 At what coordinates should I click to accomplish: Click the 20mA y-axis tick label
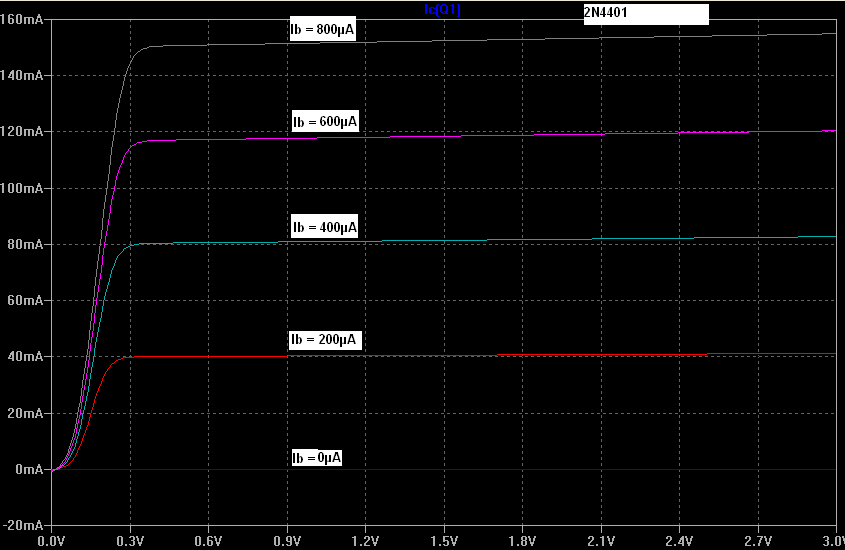25,413
